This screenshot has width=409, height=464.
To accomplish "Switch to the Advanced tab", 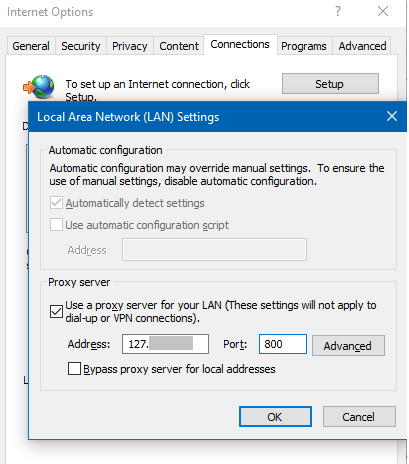I will coord(362,46).
